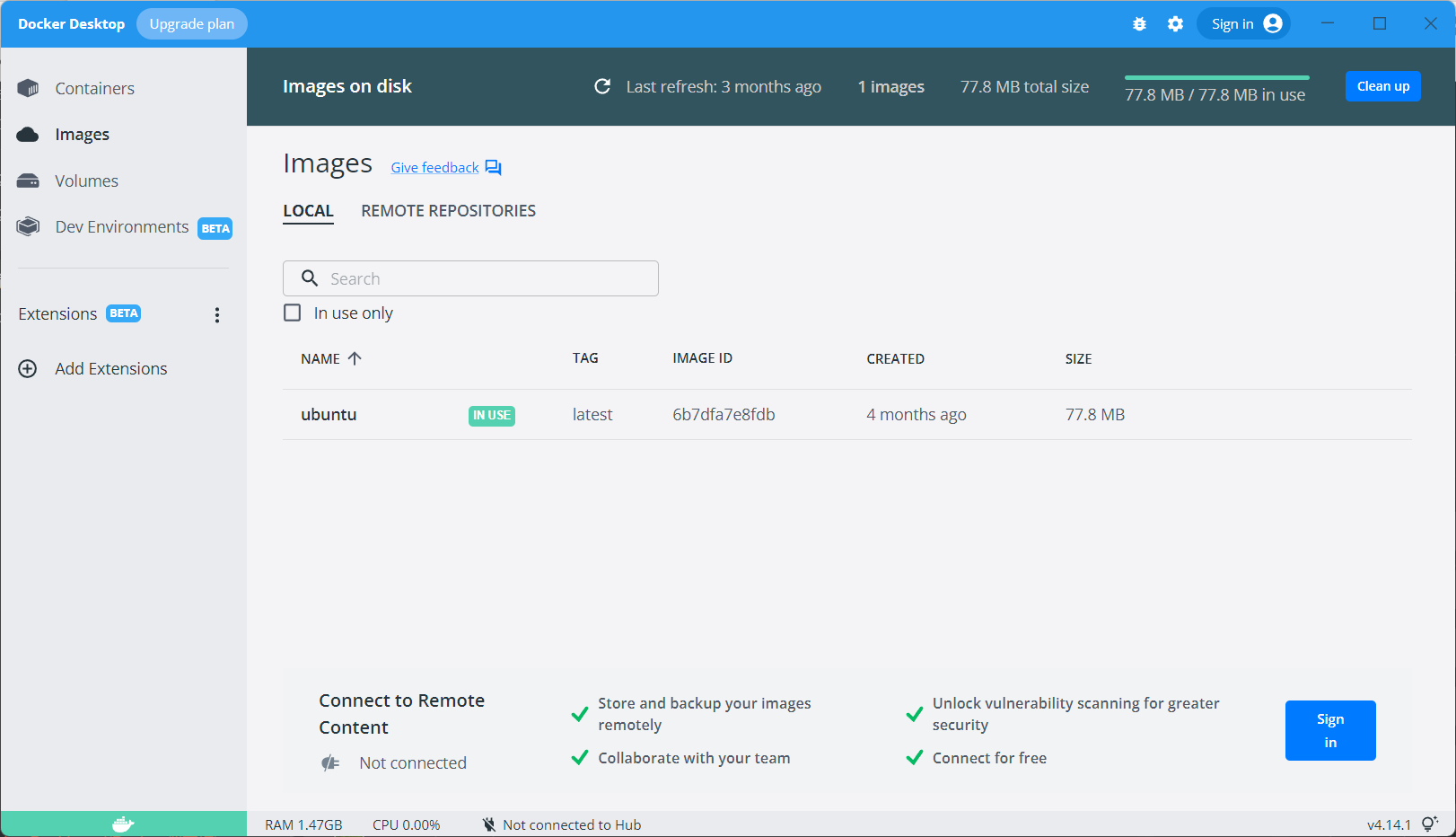Open the Extensions three-dot menu
This screenshot has width=1456, height=837.
tap(216, 314)
